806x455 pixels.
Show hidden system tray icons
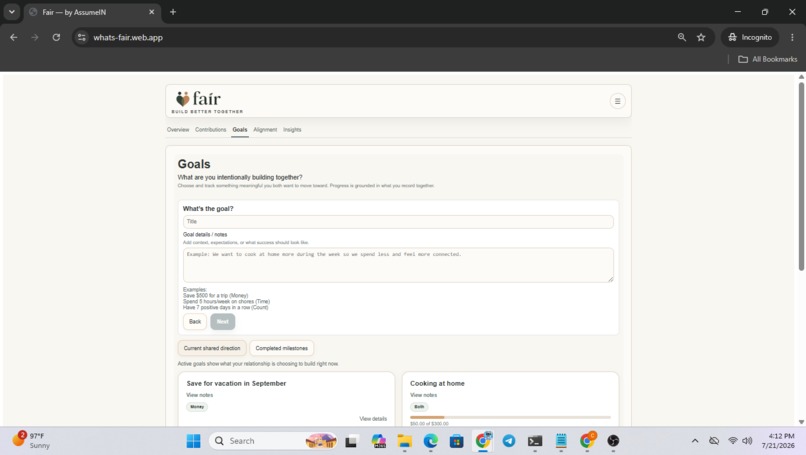pyautogui.click(x=695, y=441)
